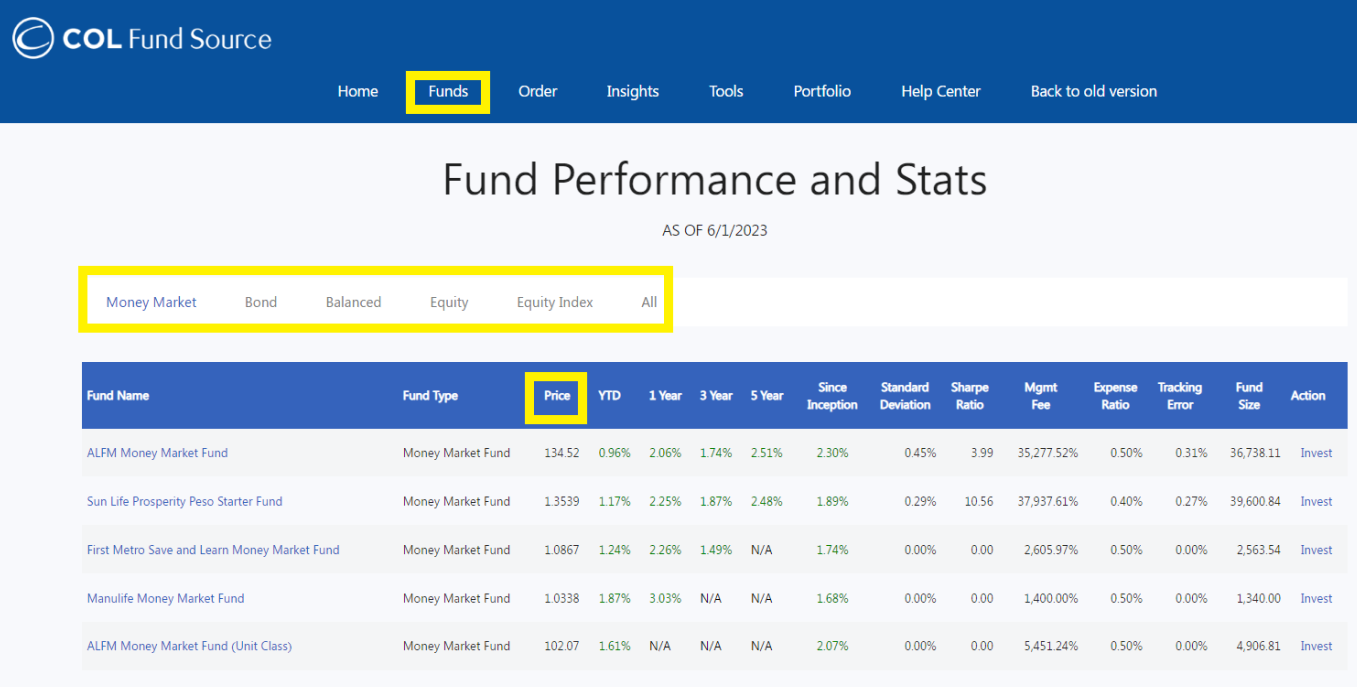Open First Metro Save and Learn Fund
1357x687 pixels.
[213, 550]
